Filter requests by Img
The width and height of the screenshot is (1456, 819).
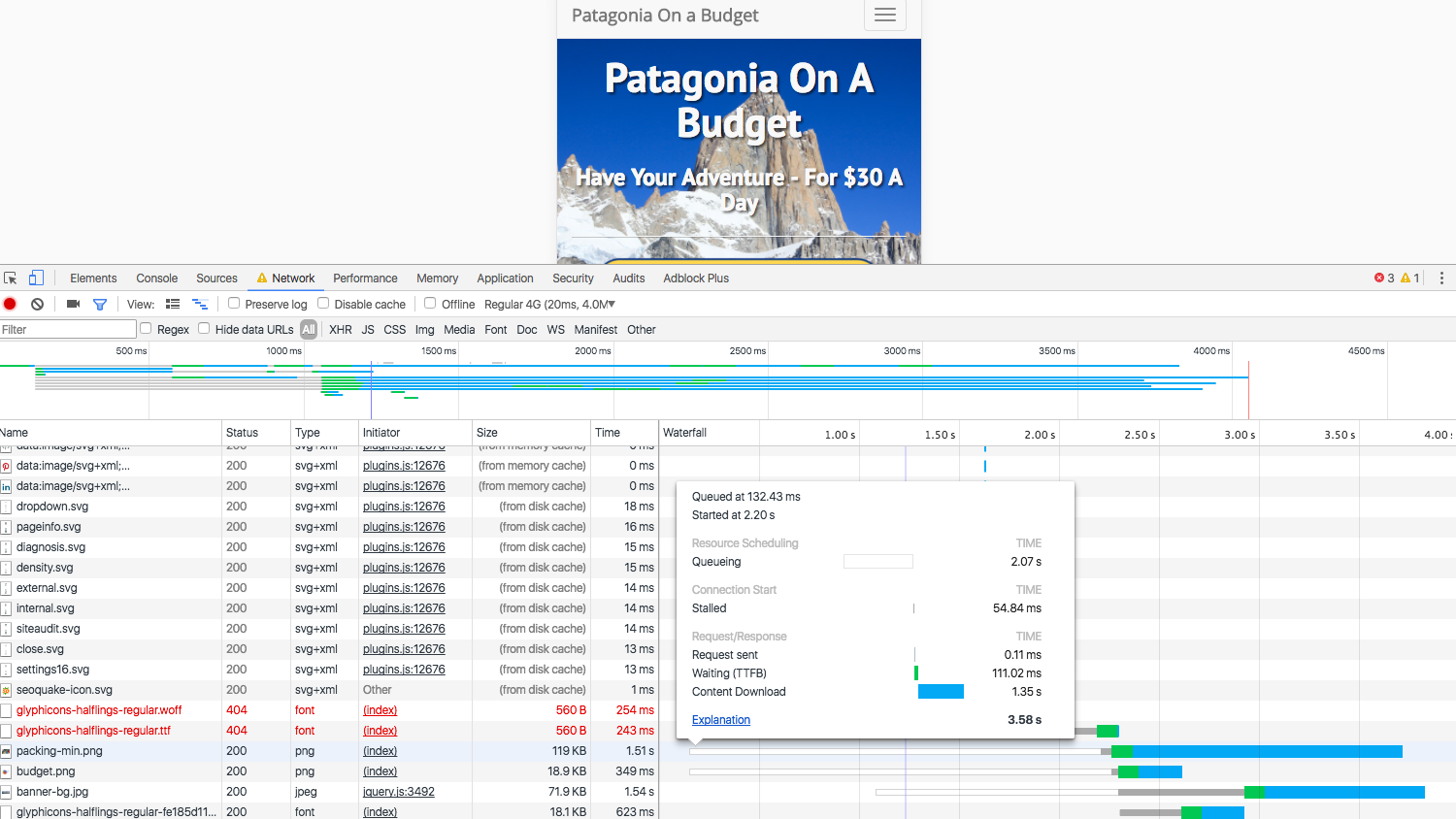point(425,329)
